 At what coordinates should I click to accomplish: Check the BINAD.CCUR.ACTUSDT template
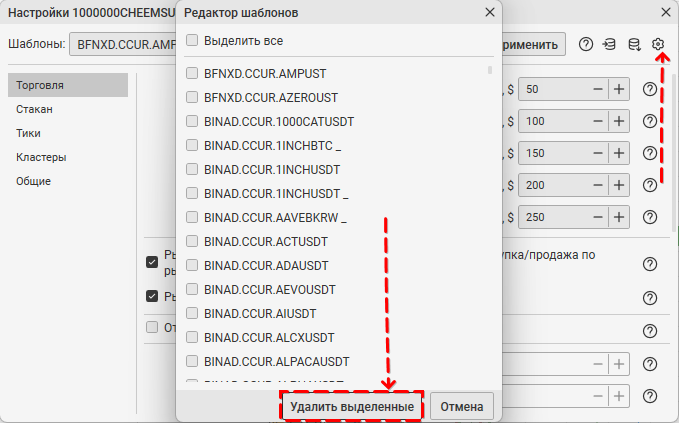point(192,241)
